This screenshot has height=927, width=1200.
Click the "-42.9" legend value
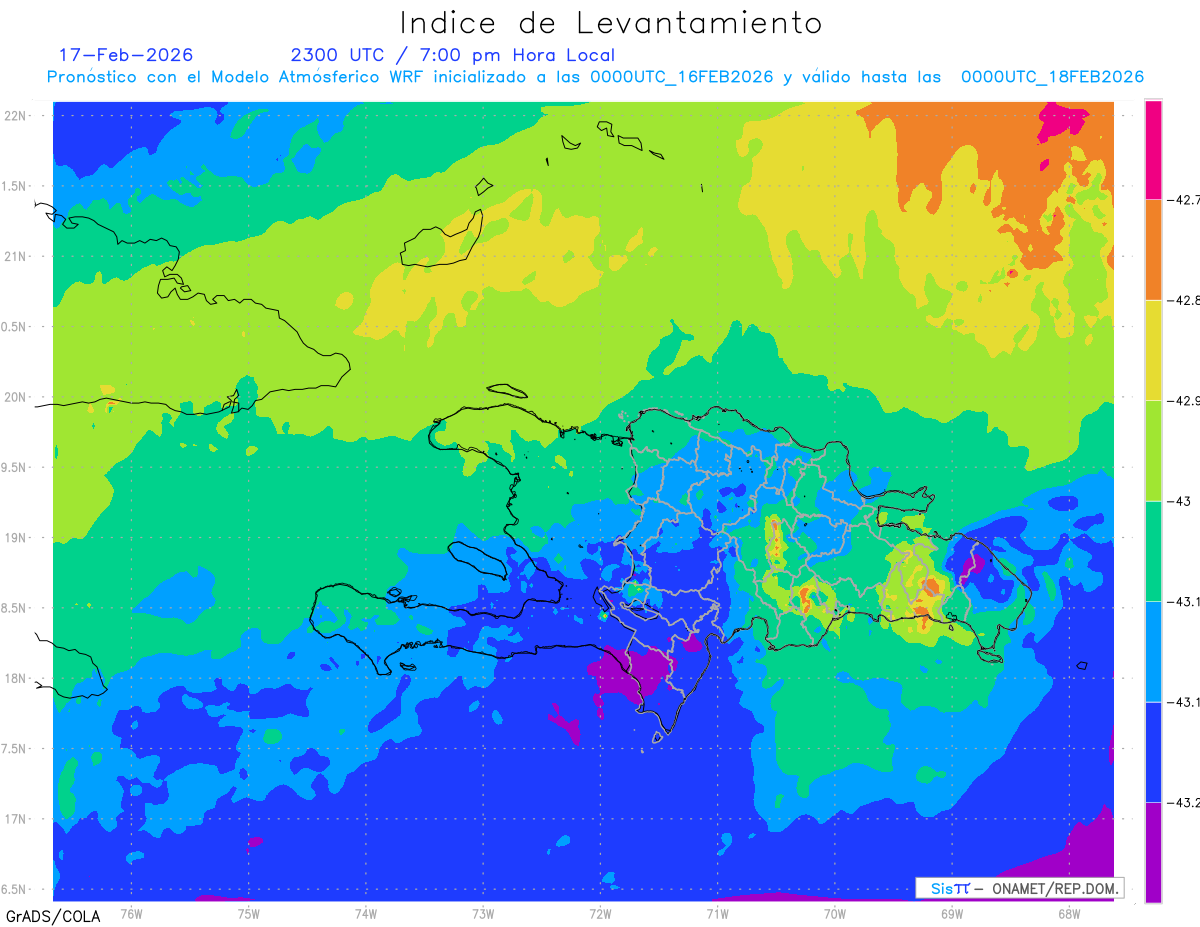(x=1185, y=401)
